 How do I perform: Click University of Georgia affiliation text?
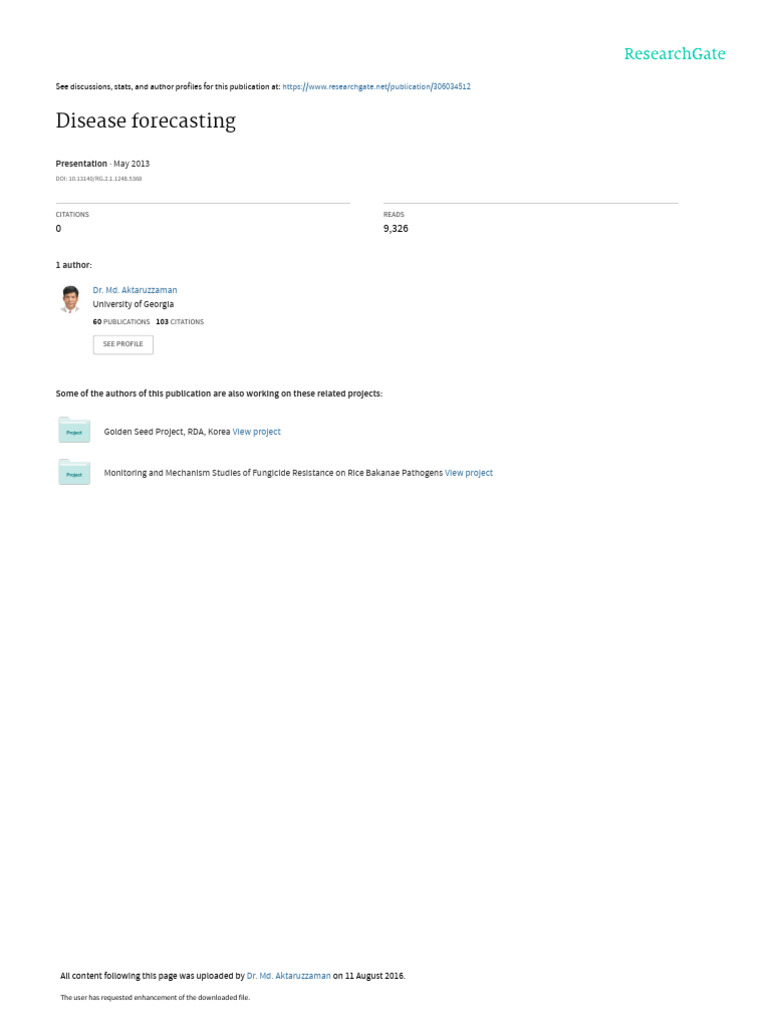point(133,304)
